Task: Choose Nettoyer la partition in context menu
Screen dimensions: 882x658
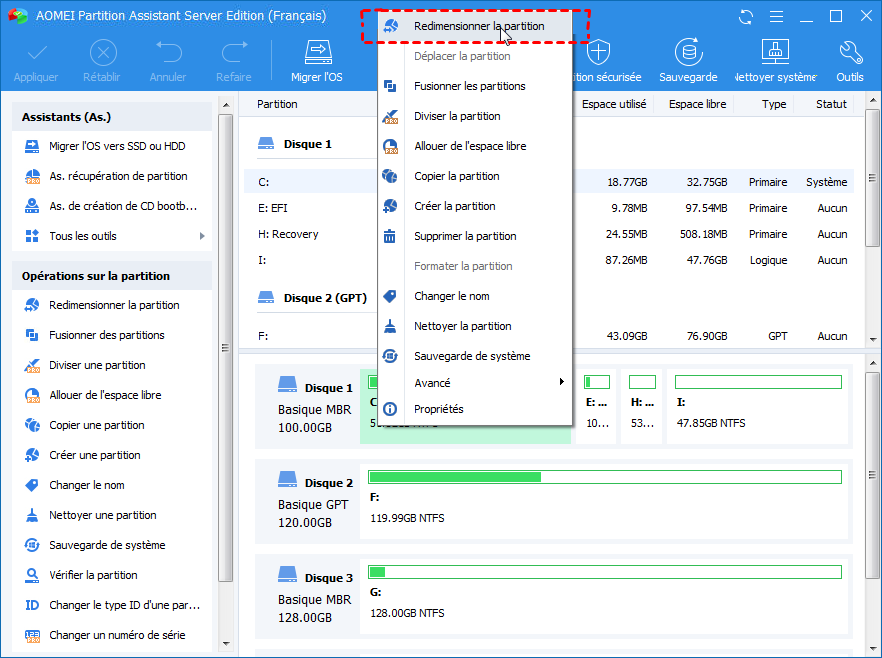Action: click(x=475, y=326)
